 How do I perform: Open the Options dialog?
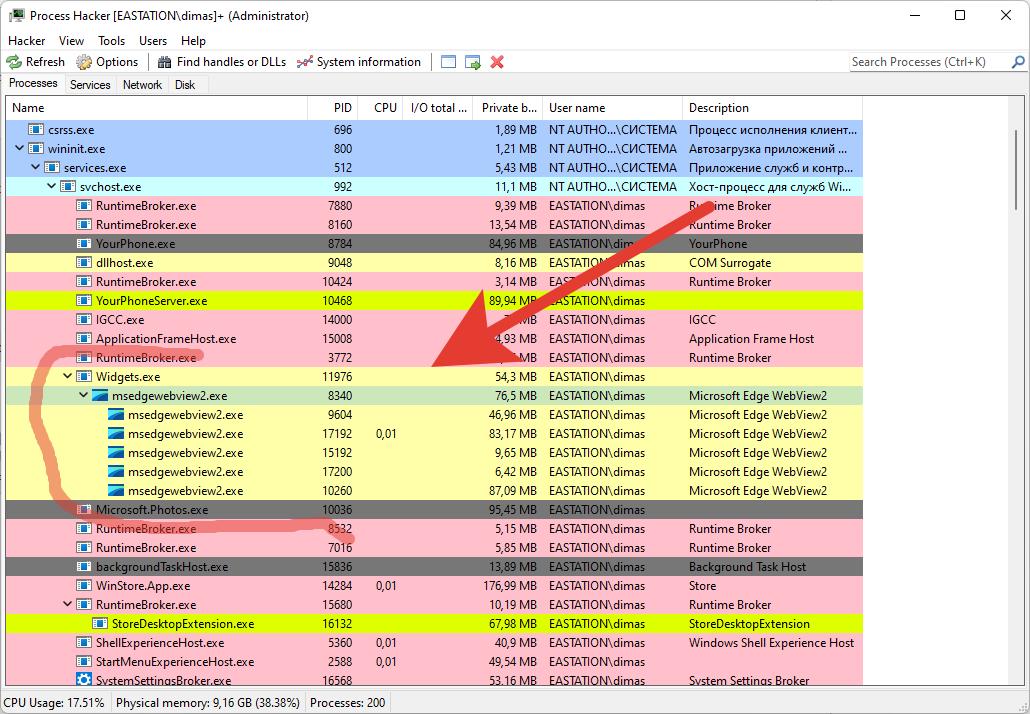[107, 62]
